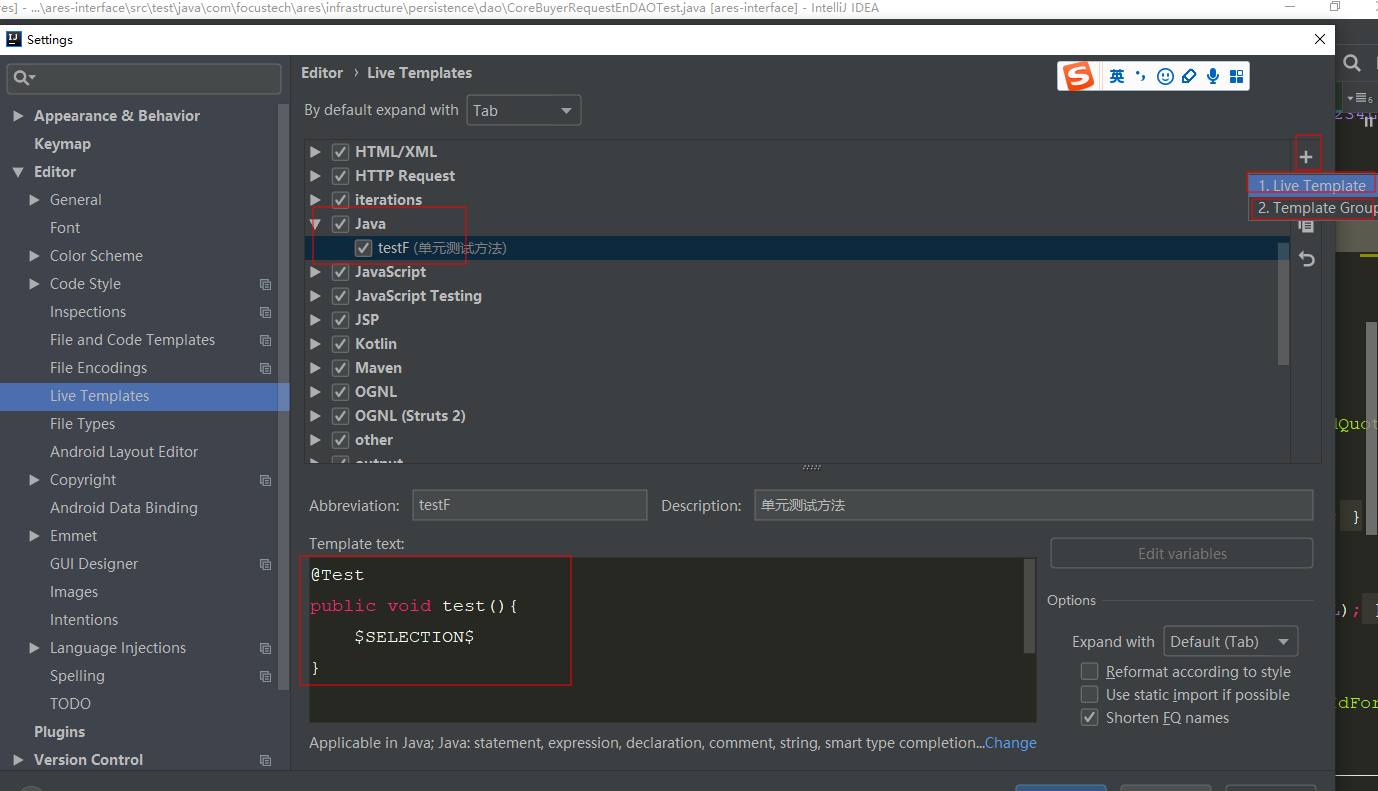Screen dimensions: 1378x791
Task: Select 1. Live Template menu entry
Action: [x=1312, y=185]
